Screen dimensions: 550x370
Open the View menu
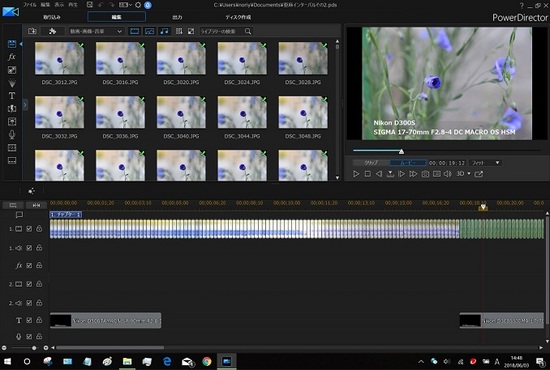[x=59, y=5]
